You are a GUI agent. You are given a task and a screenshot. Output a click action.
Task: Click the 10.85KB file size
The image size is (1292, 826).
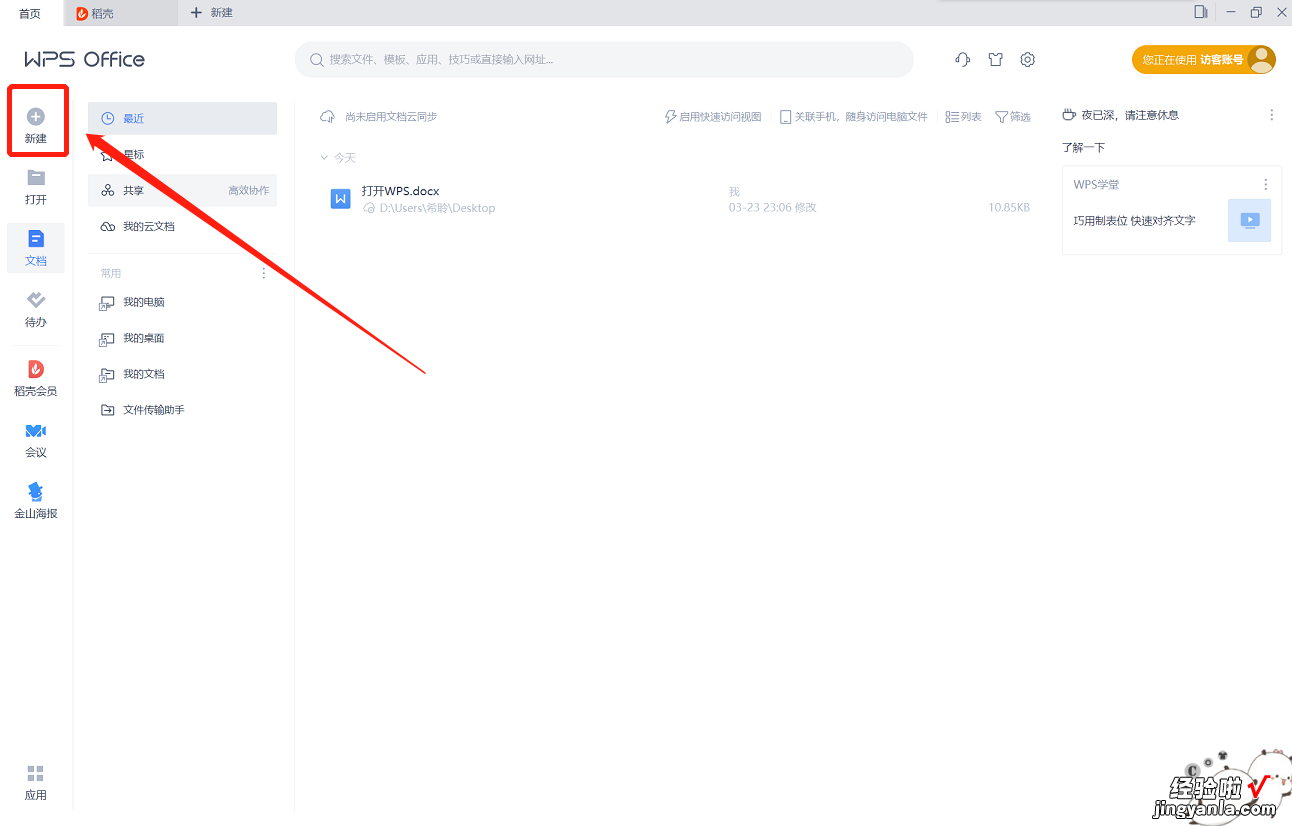pyautogui.click(x=1009, y=207)
